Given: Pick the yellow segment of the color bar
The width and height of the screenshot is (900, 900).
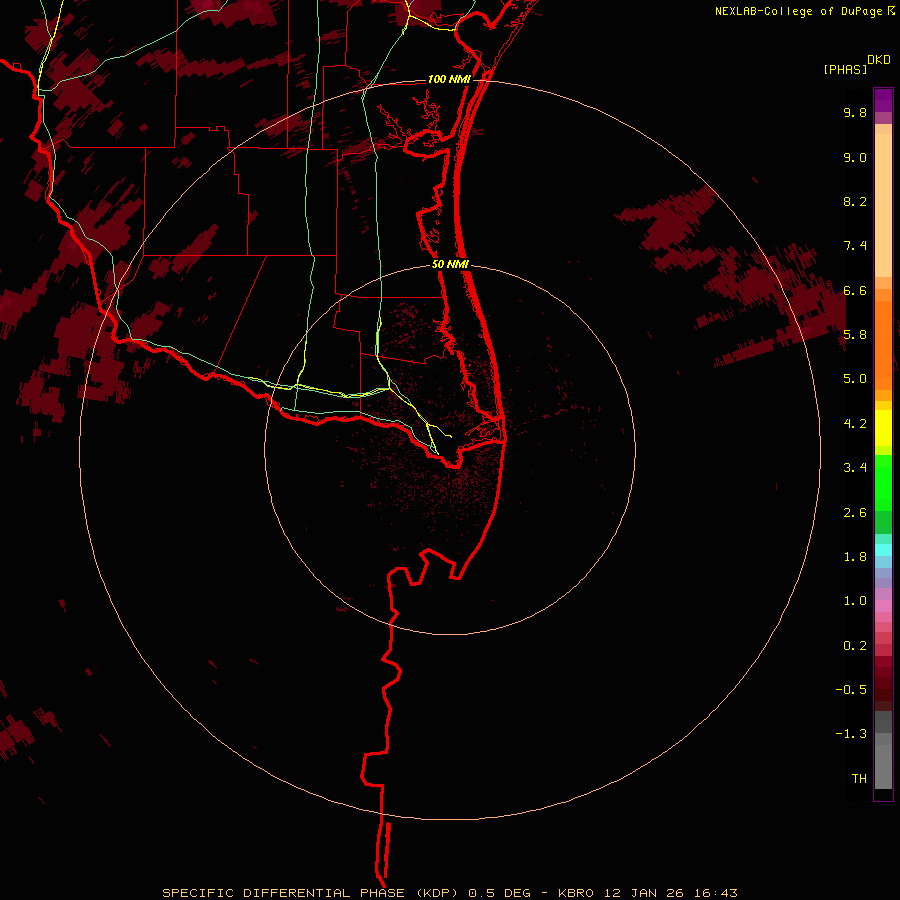Looking at the screenshot, I should tap(883, 428).
